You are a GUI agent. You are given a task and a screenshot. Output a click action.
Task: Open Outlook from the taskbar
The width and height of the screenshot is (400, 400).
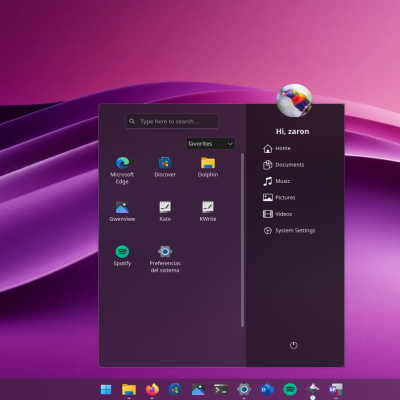(x=267, y=389)
